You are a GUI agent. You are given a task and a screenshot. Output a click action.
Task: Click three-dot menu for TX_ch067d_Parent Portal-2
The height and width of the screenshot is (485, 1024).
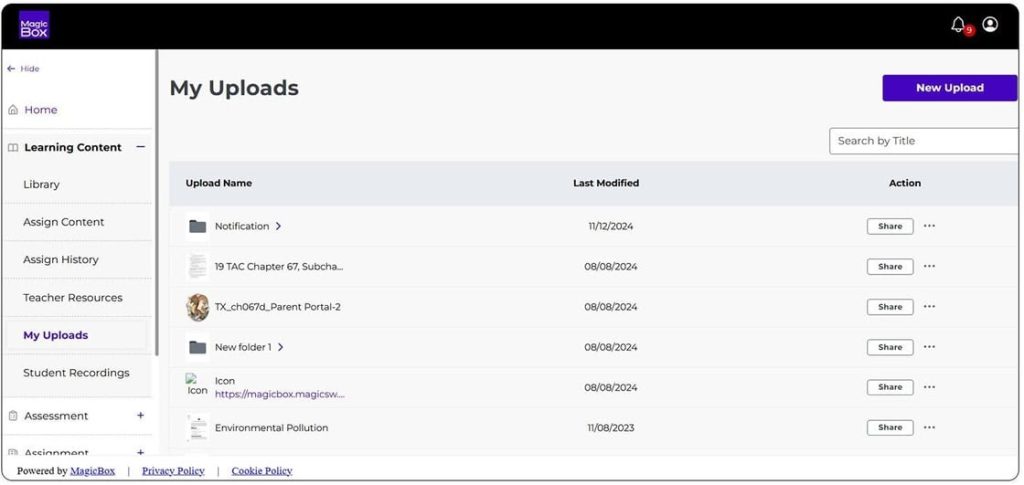[929, 307]
